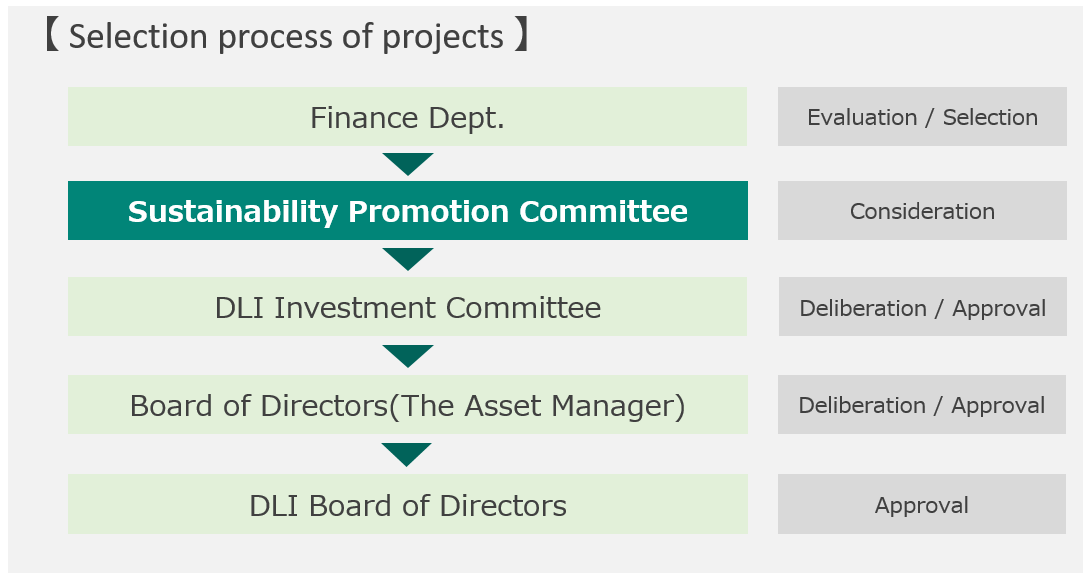The image size is (1083, 573).
Task: Select the Sustainability Promotion Committee box
Action: click(408, 211)
